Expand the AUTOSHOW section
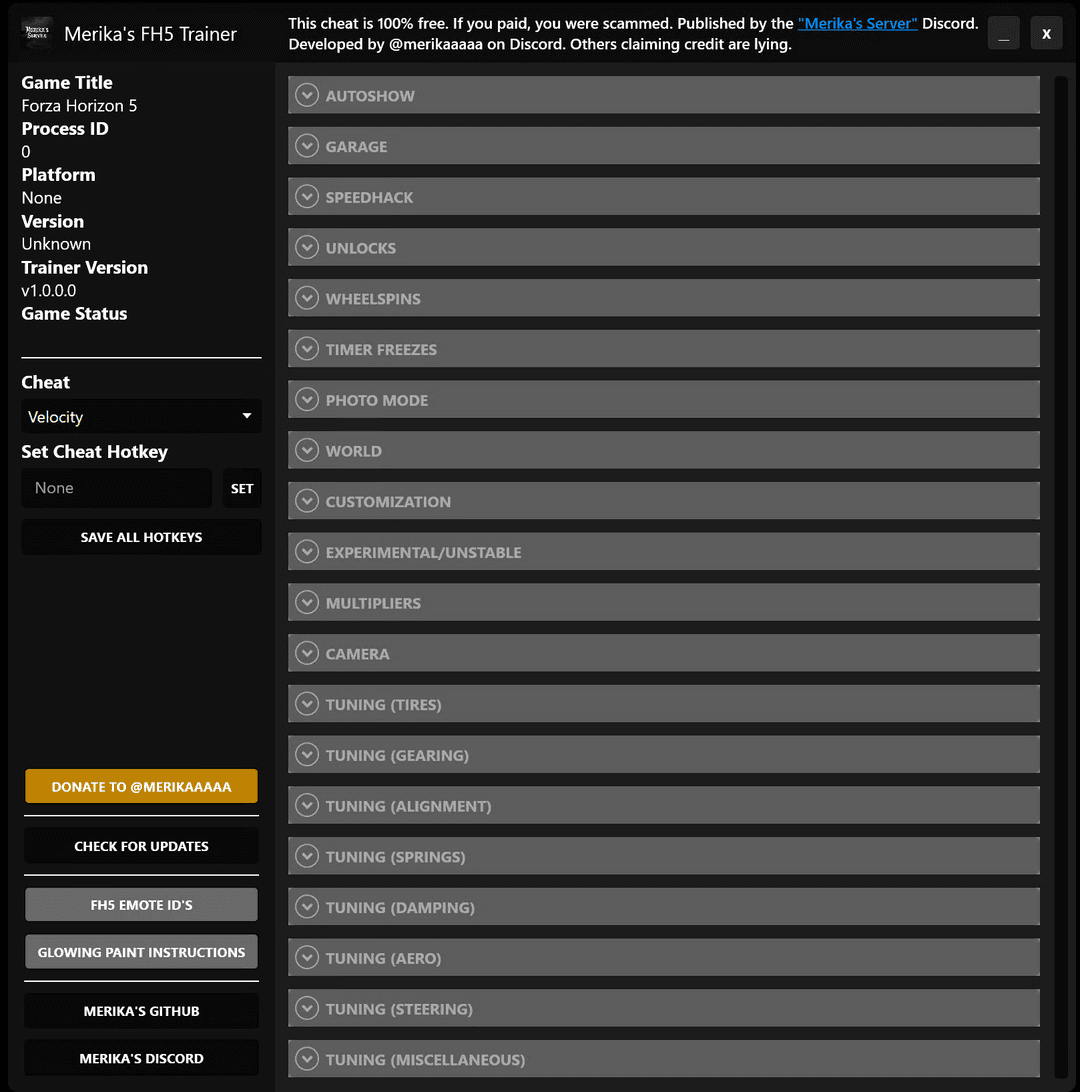The height and width of the screenshot is (1092, 1080). tap(664, 95)
